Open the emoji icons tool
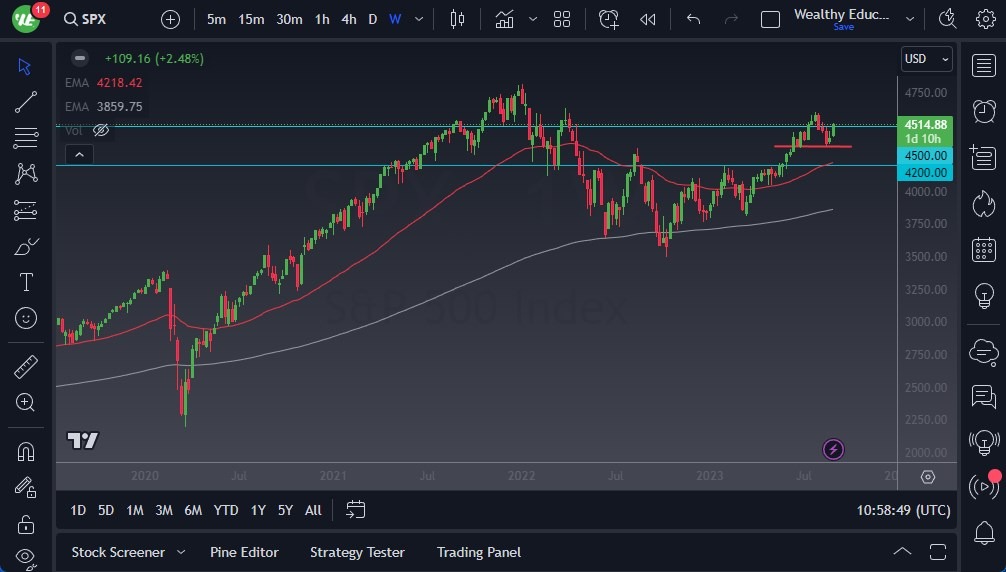The width and height of the screenshot is (1006, 572). pyautogui.click(x=26, y=318)
